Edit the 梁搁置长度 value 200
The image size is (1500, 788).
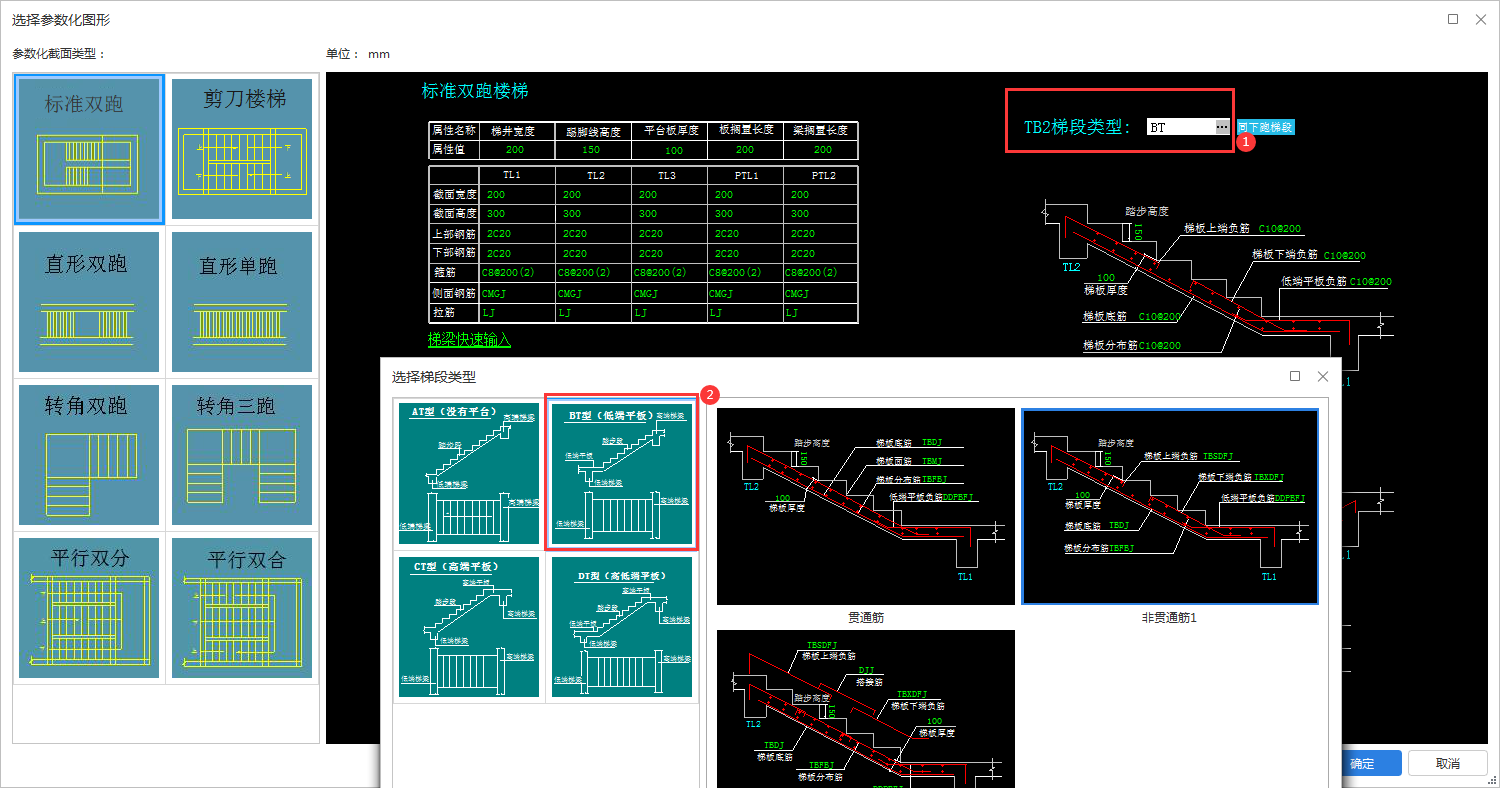click(x=822, y=150)
